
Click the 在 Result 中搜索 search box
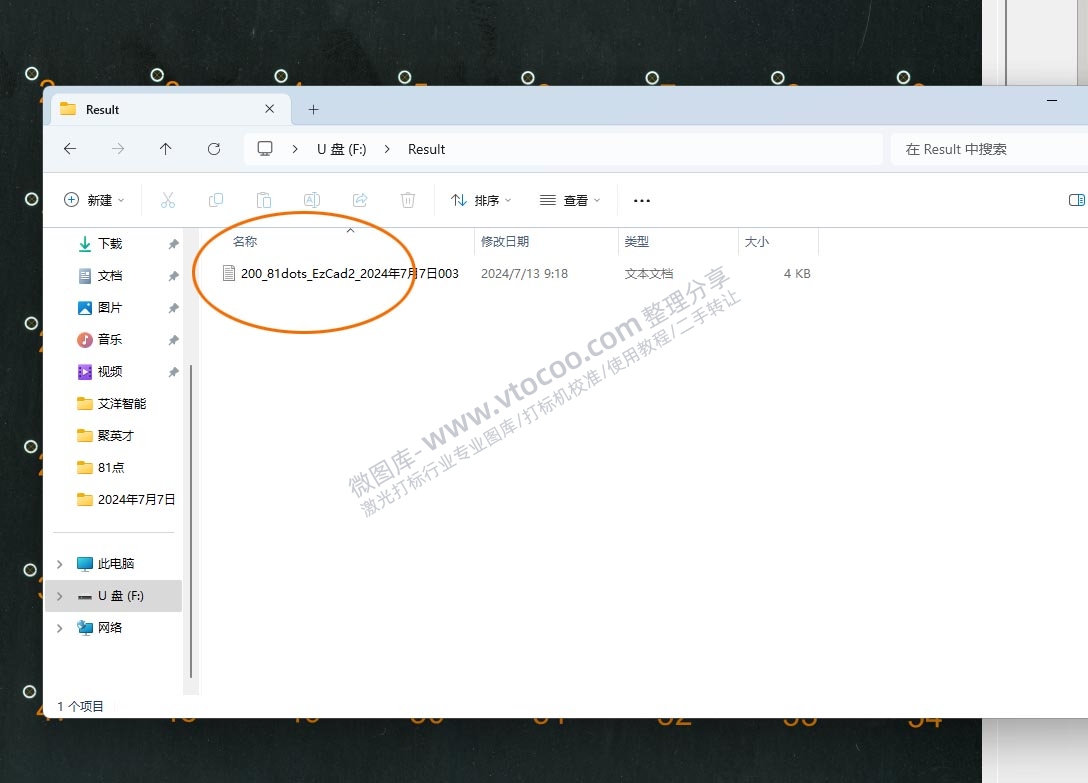pos(985,149)
